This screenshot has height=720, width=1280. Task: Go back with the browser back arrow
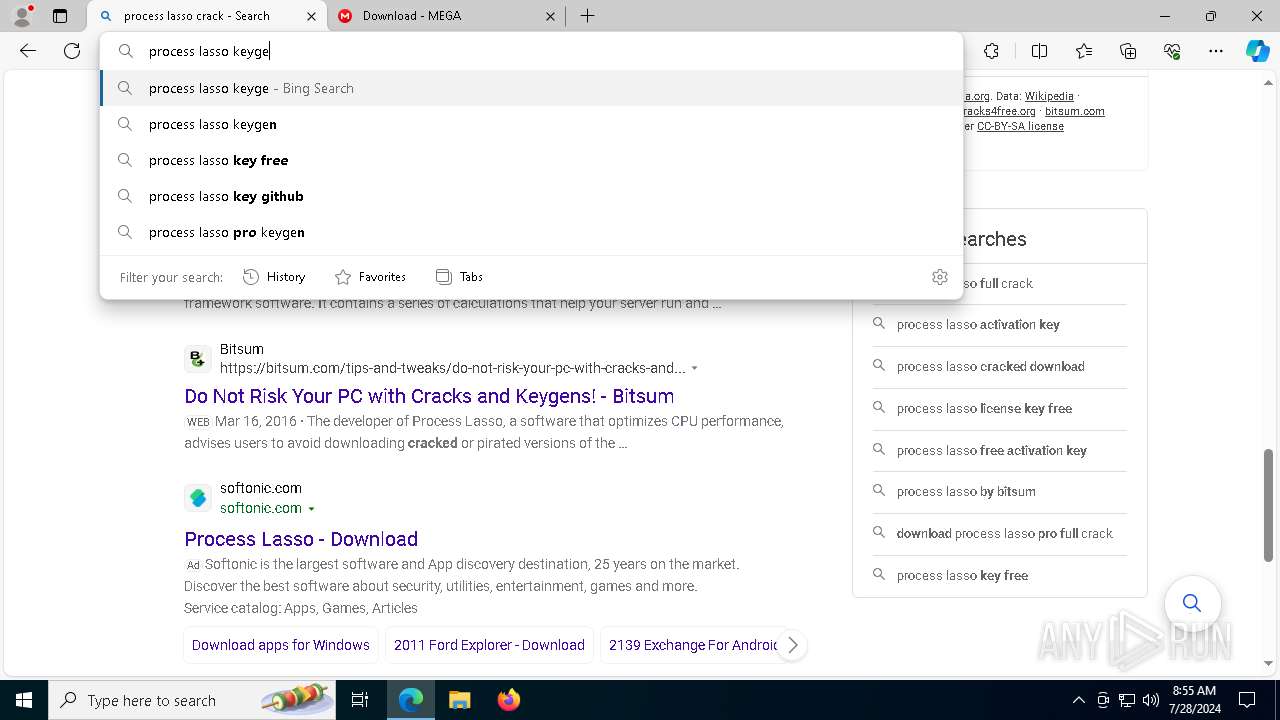point(28,51)
